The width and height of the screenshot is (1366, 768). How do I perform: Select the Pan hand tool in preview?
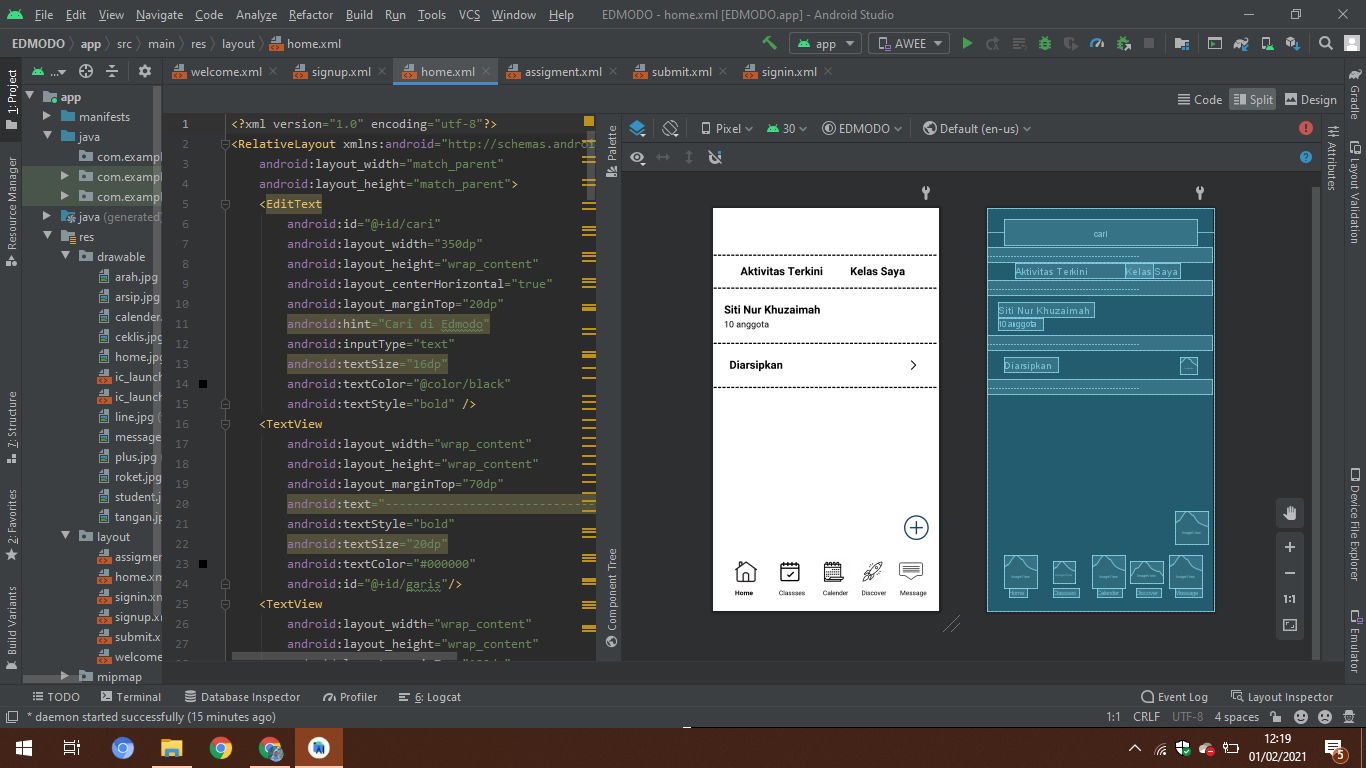pos(1290,513)
